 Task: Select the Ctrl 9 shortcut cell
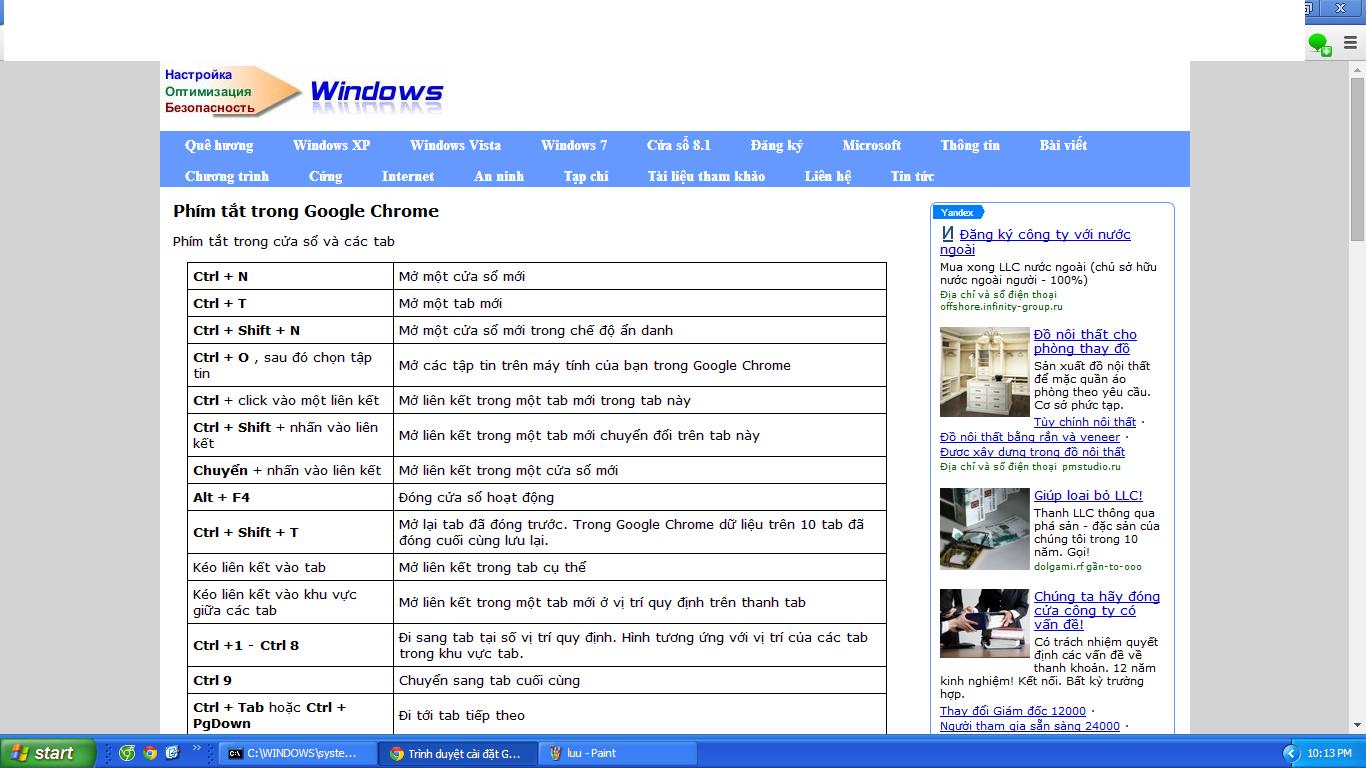pos(291,680)
